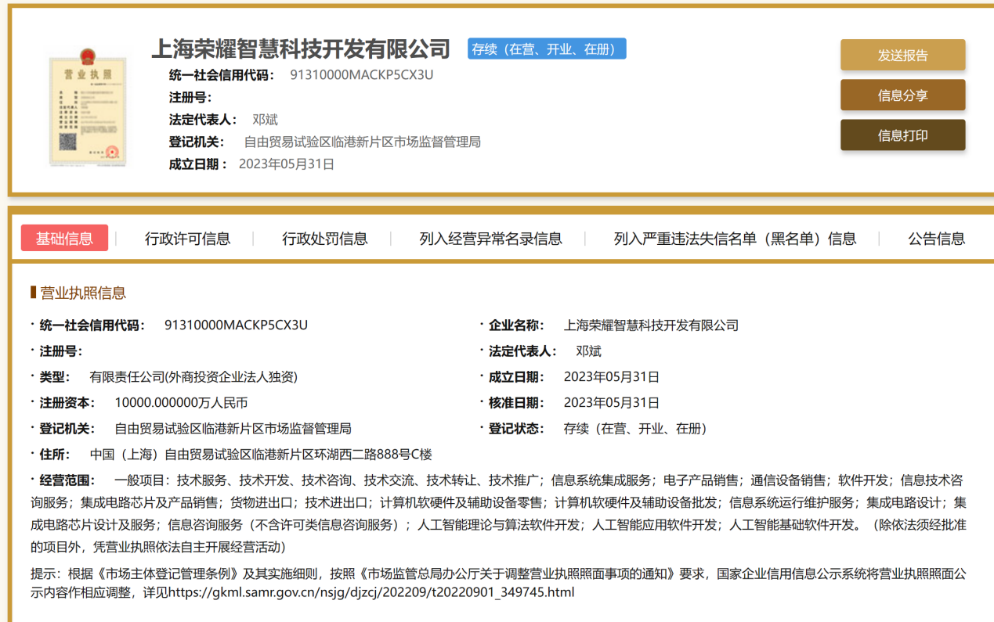Click the 经营范围 label
Image resolution: width=994 pixels, height=622 pixels.
(67, 481)
